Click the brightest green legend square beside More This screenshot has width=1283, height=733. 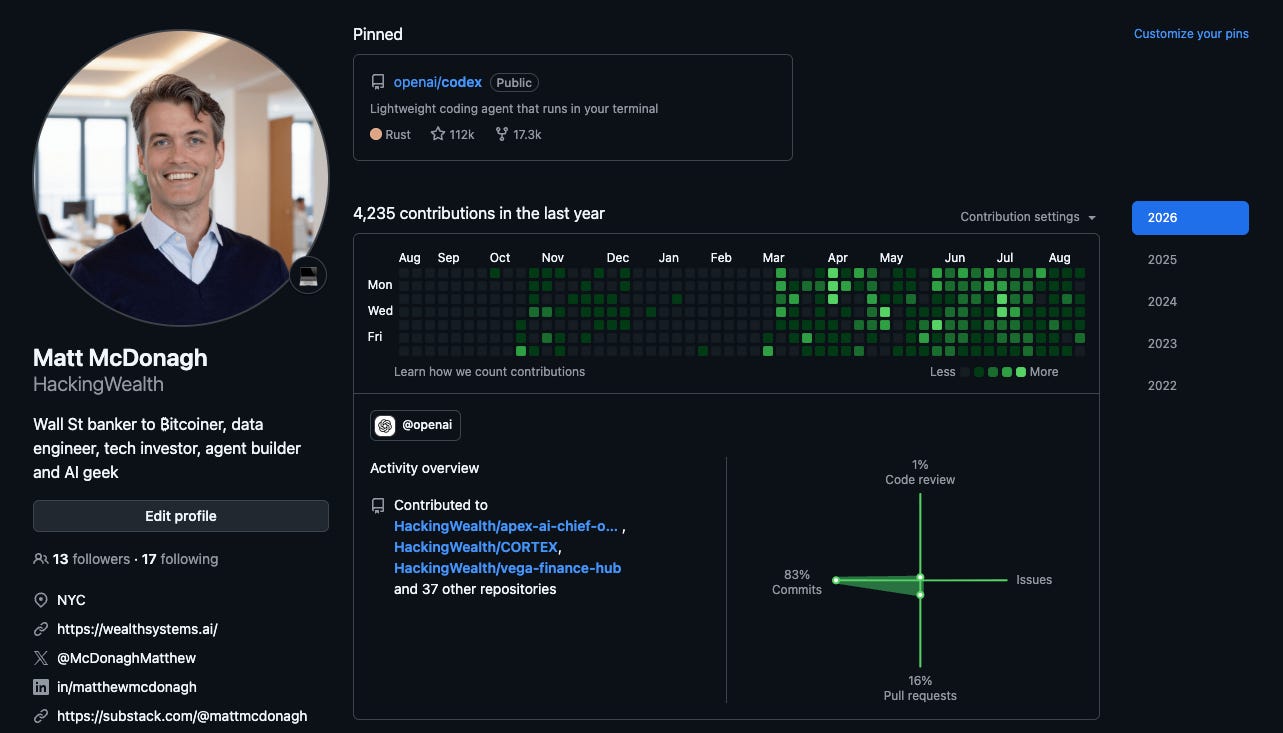click(1021, 372)
